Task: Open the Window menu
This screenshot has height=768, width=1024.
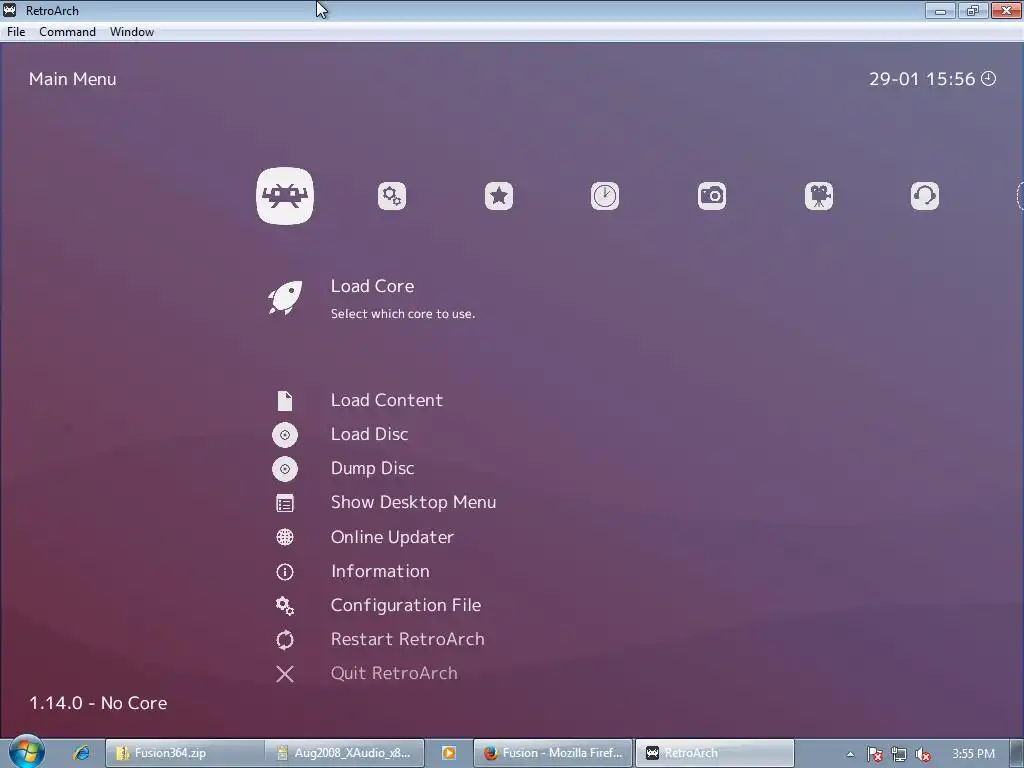Action: (x=132, y=31)
